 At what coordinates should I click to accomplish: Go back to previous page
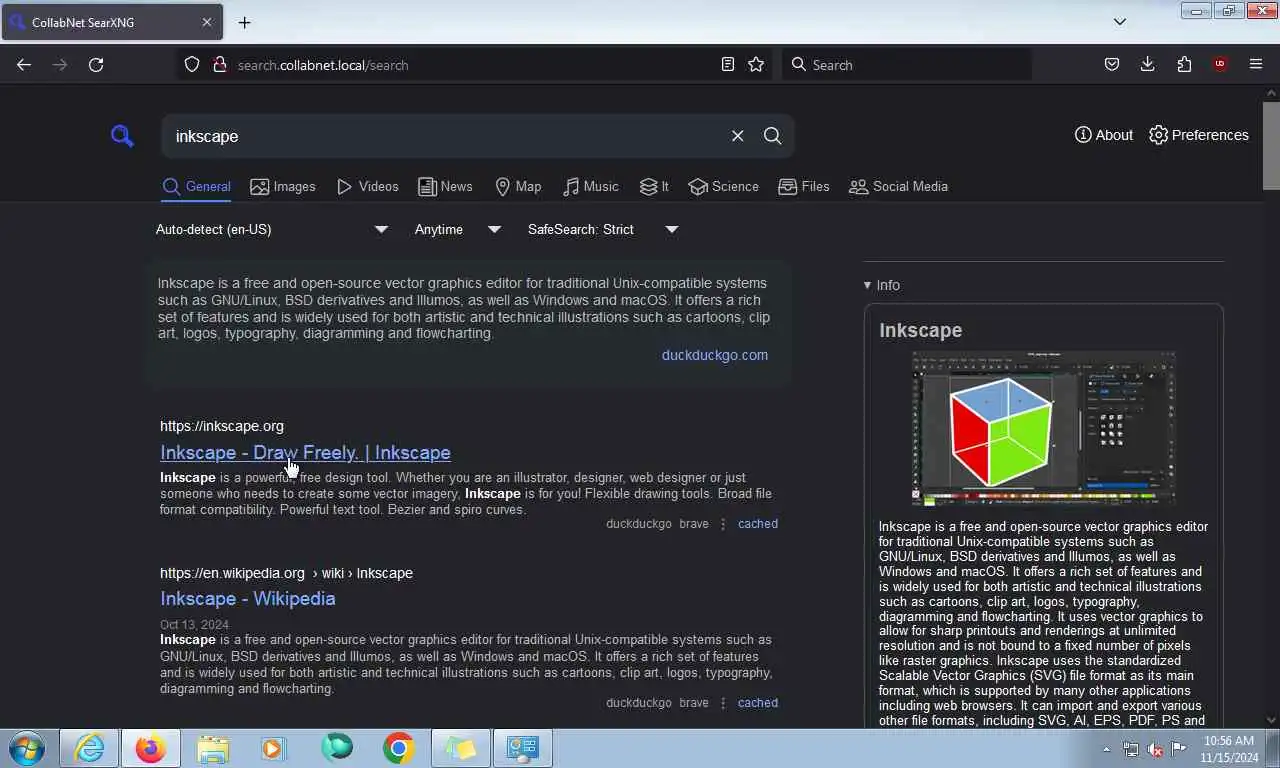tap(24, 64)
